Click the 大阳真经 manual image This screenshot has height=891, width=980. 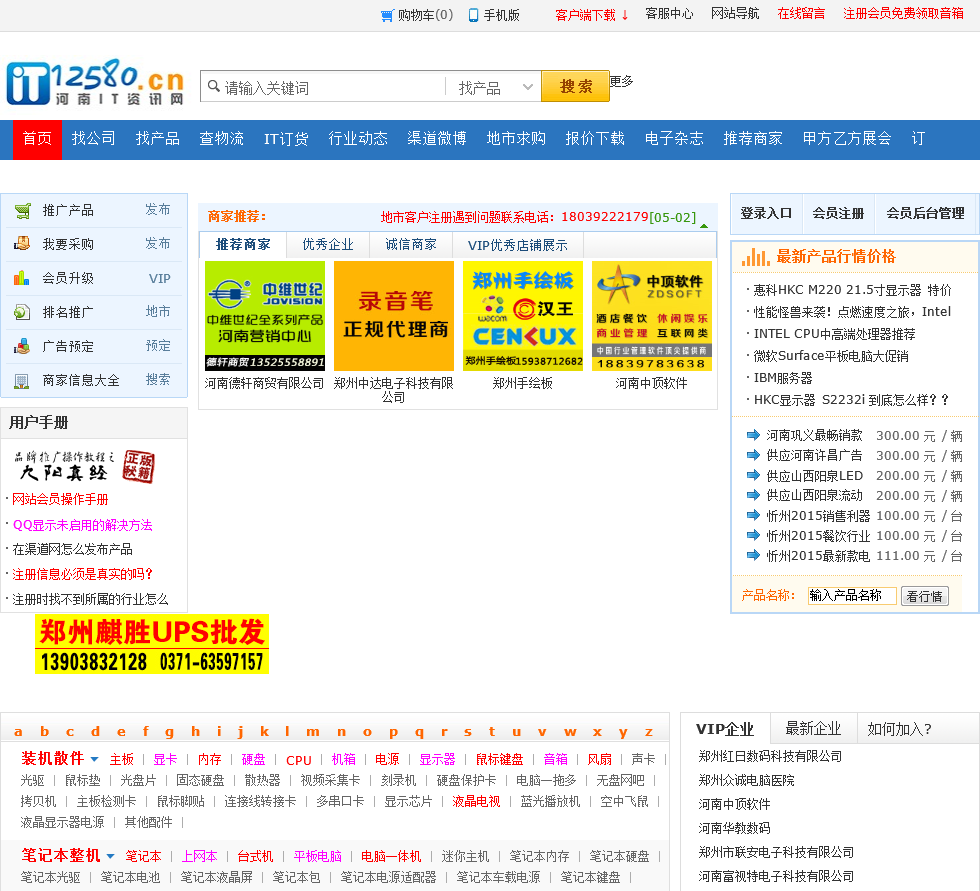click(x=84, y=466)
